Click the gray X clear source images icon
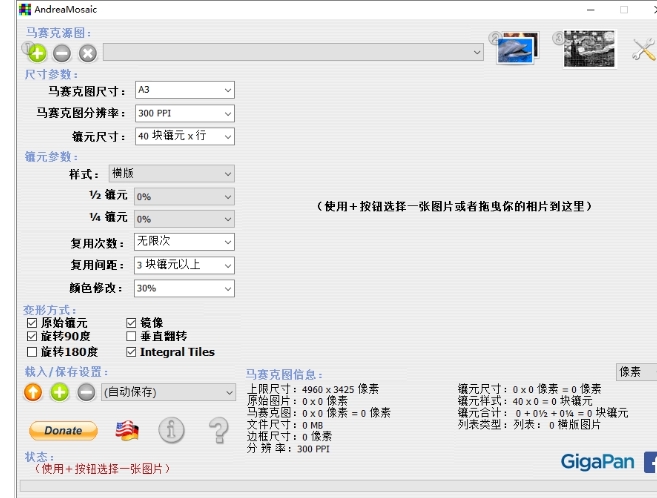657x498 pixels. pos(88,53)
